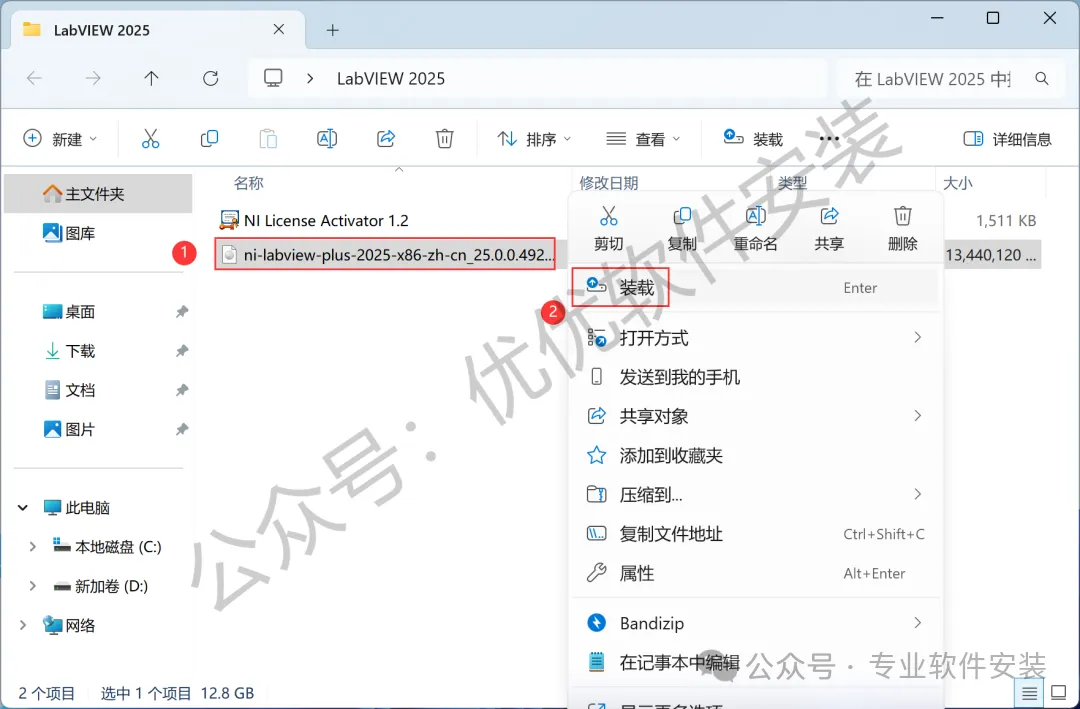Viewport: 1080px width, 709px height.
Task: Sort by the 修改日期 column header
Action: click(x=609, y=183)
